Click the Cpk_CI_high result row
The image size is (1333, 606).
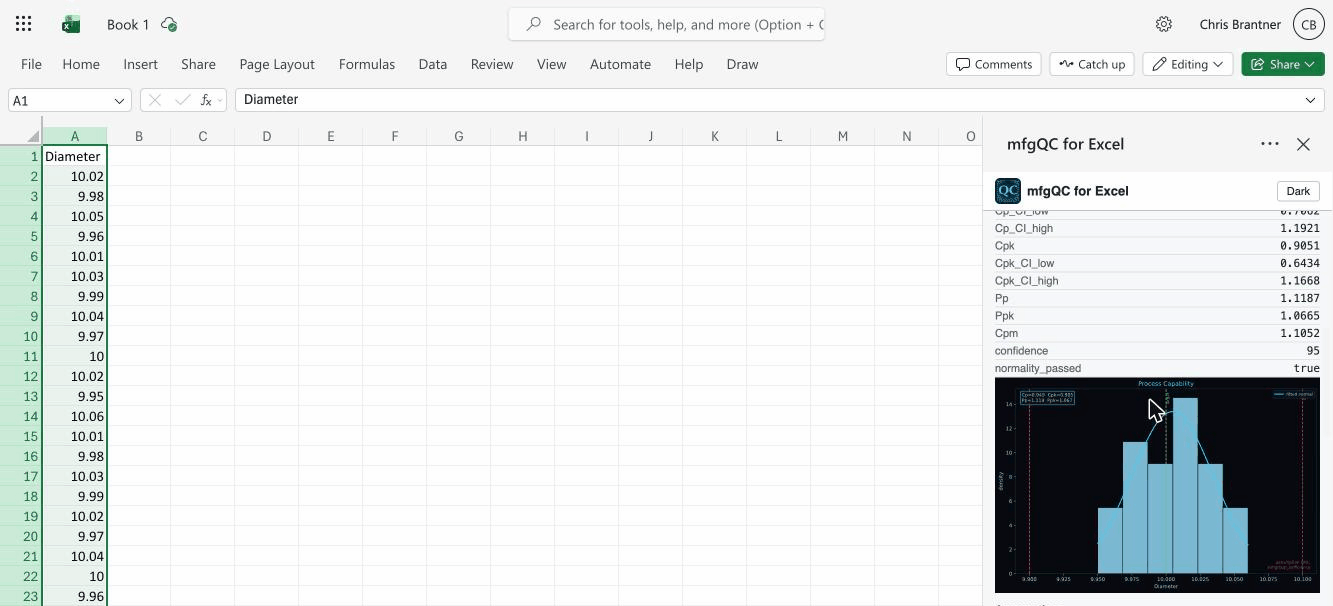[1157, 281]
